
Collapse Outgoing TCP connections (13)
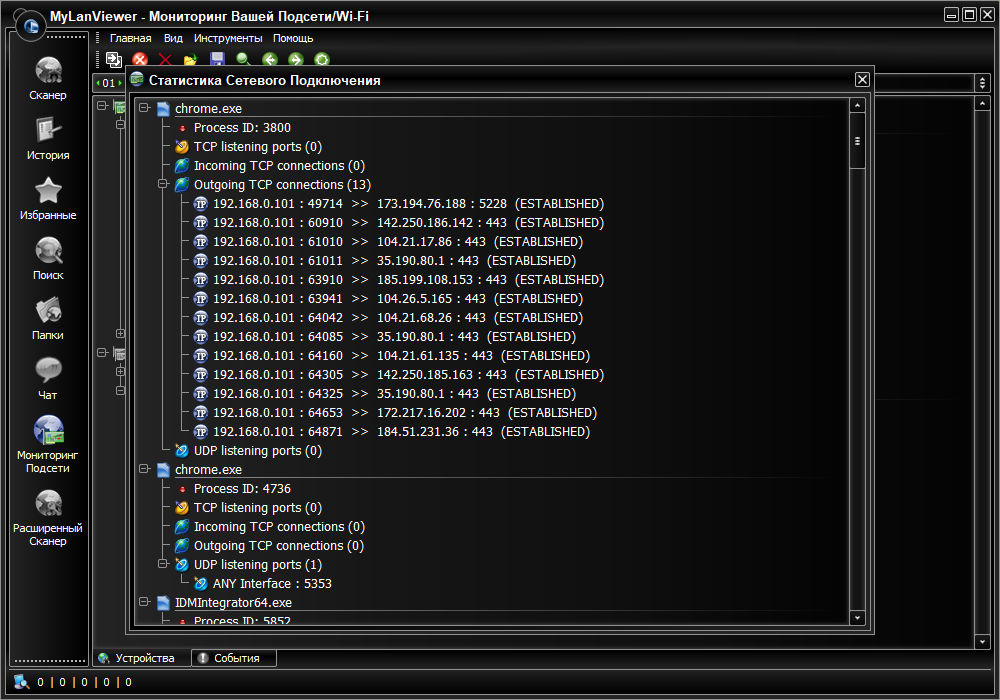click(163, 184)
